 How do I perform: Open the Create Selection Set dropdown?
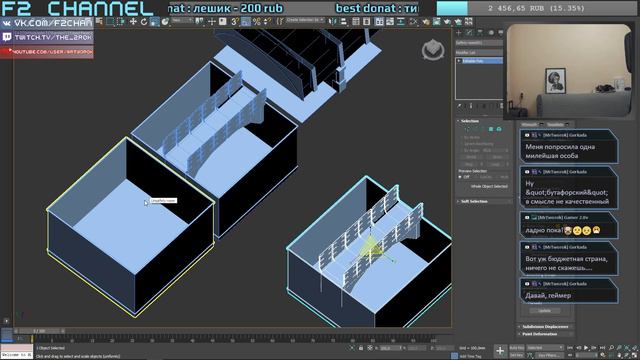tap(305, 20)
